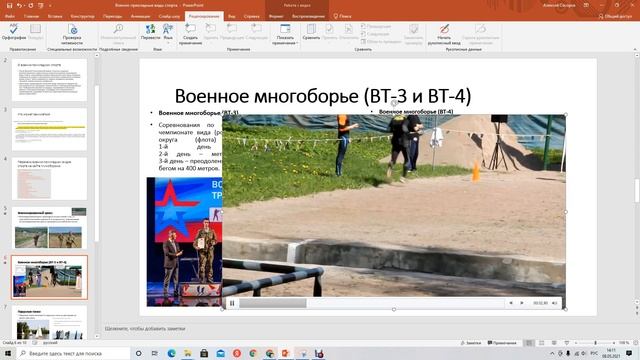Viewport: 640px width, 360px height.
Task: Select slide 2 thumbnail
Action: tap(49, 80)
